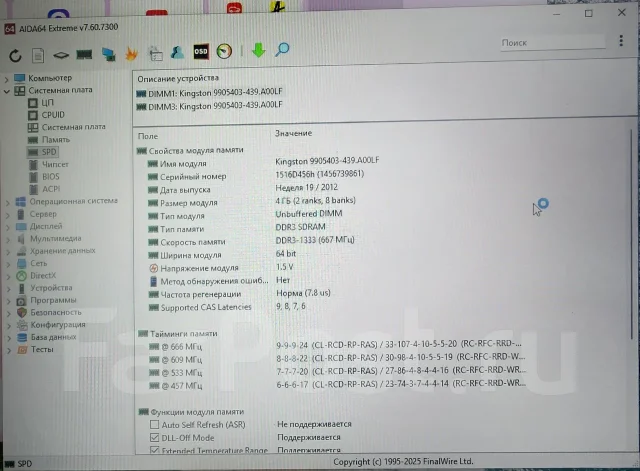Open the sensor panel toolbar icon
The height and width of the screenshot is (471, 640).
click(x=156, y=53)
